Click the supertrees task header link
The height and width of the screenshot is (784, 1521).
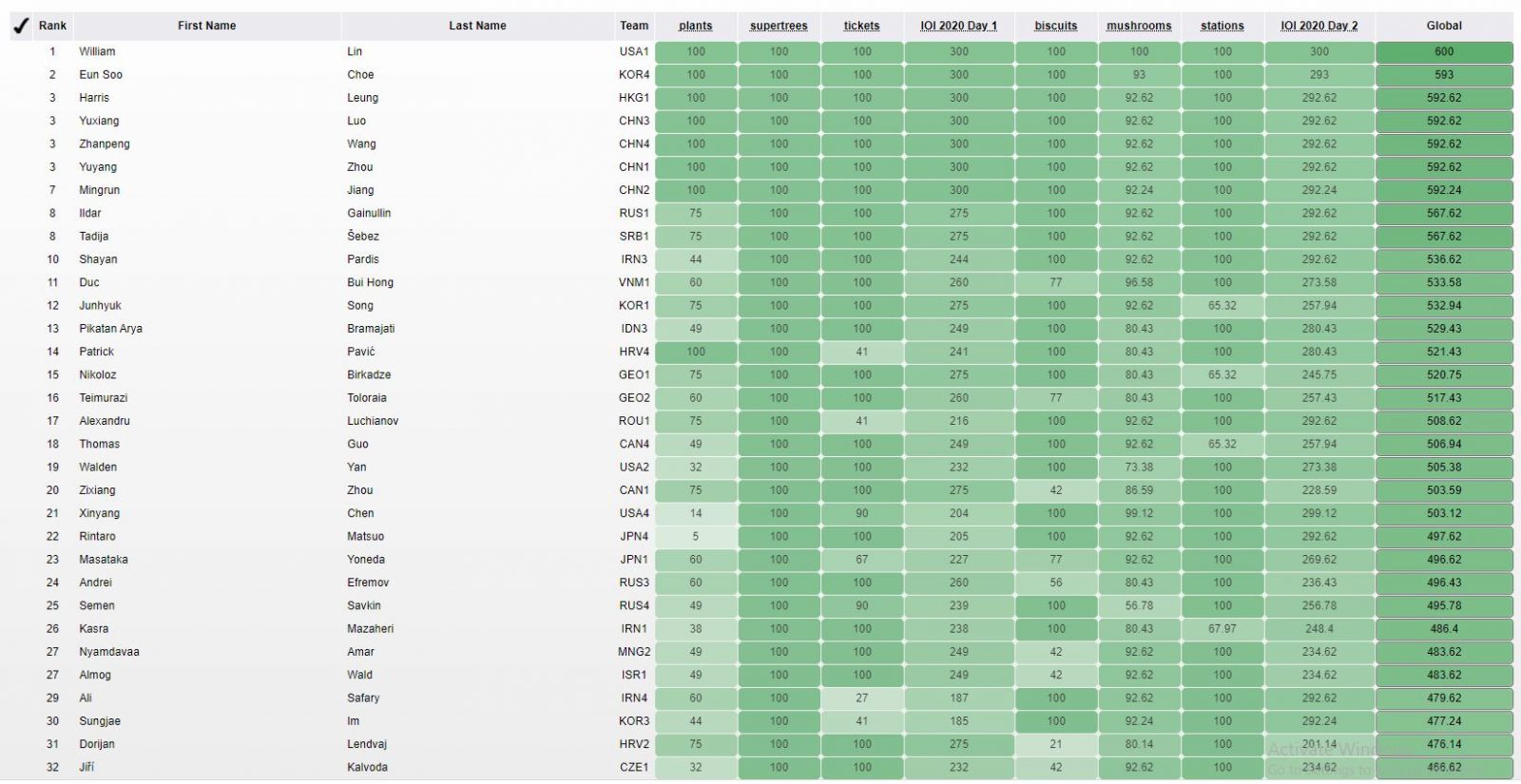pyautogui.click(x=779, y=27)
